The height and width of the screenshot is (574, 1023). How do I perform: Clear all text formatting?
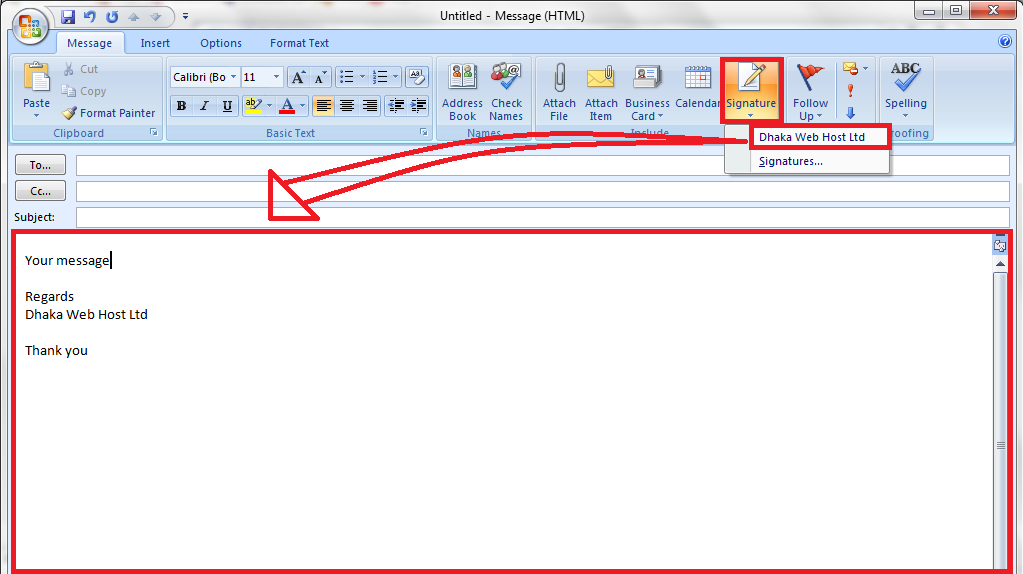coord(416,77)
